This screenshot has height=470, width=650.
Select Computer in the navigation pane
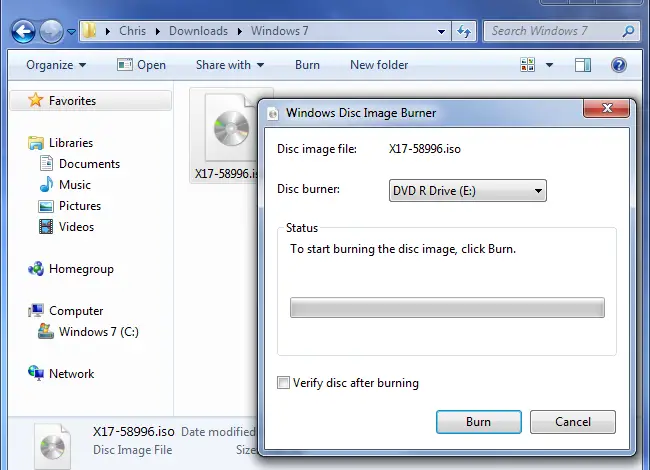(76, 311)
